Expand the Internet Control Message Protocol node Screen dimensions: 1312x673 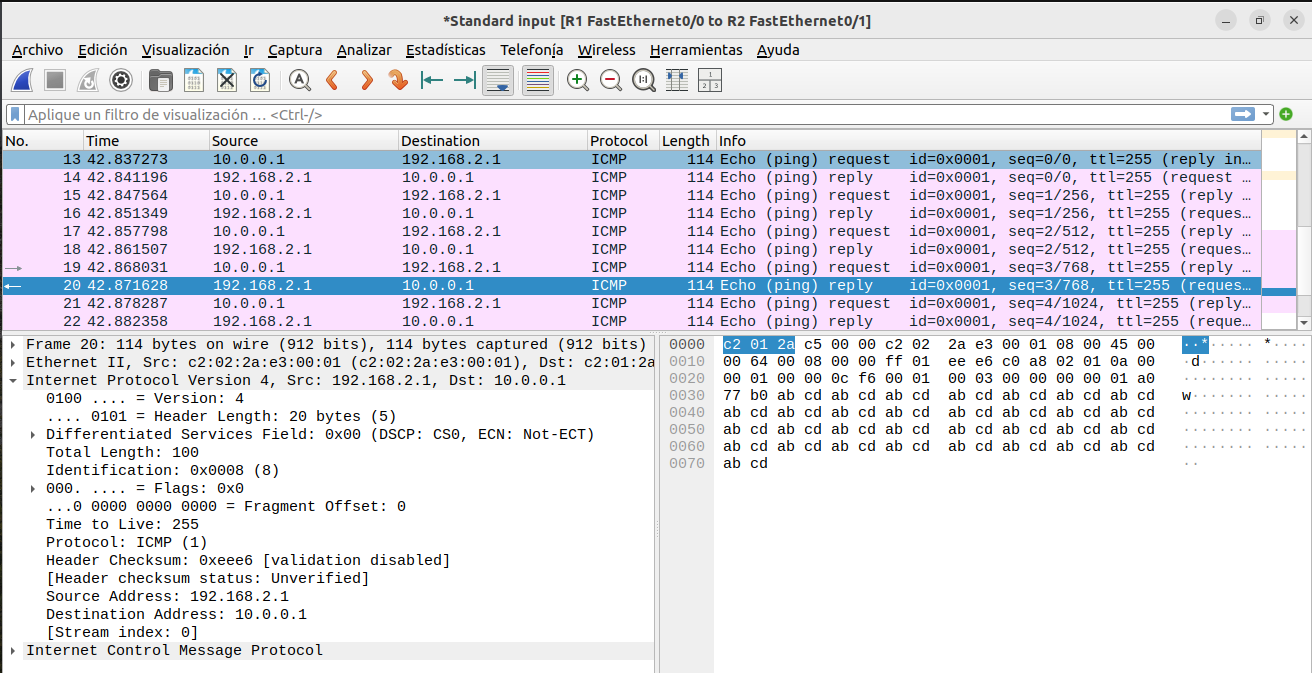[13, 651]
